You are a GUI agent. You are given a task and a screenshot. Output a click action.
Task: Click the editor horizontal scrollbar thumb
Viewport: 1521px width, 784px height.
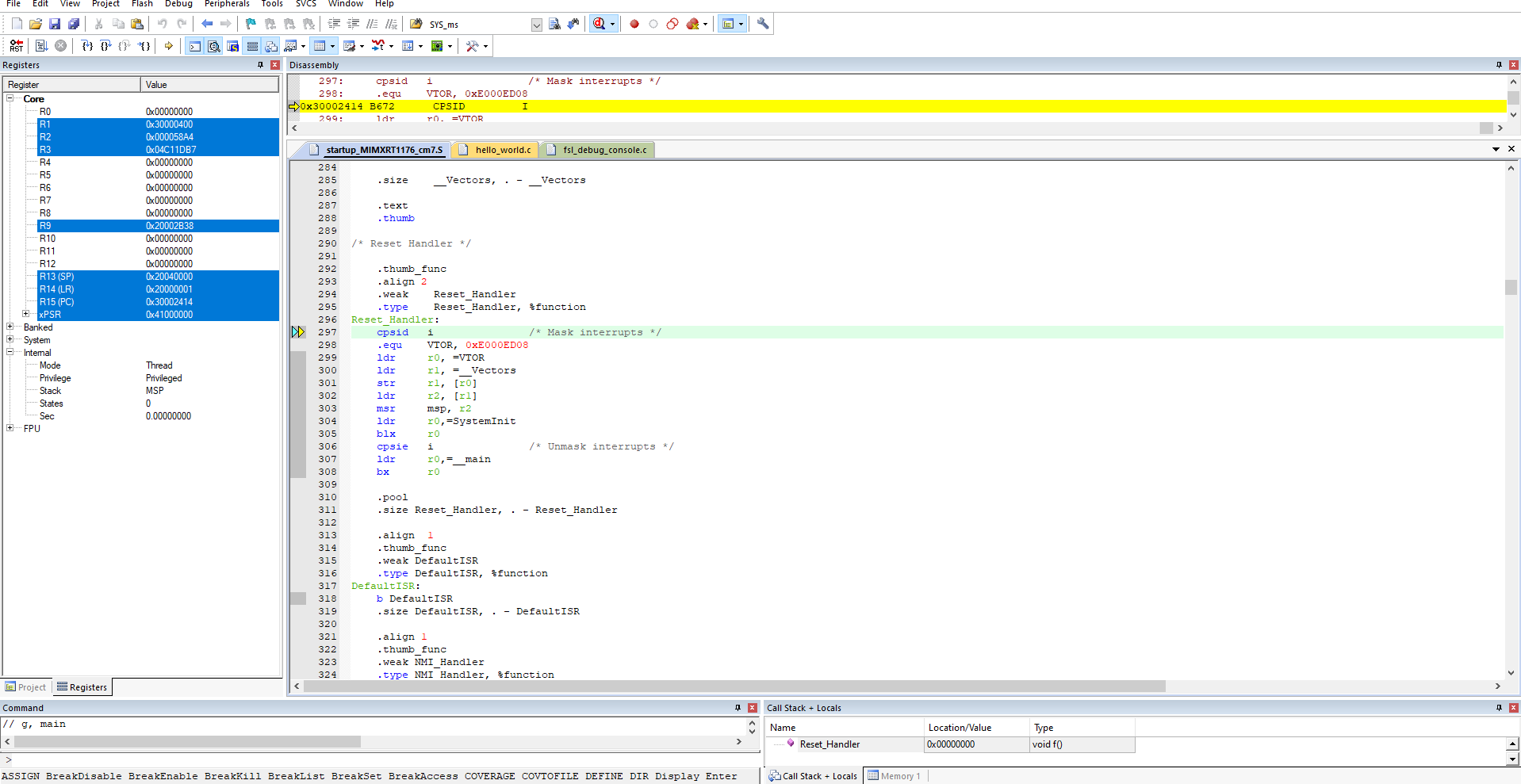(734, 686)
